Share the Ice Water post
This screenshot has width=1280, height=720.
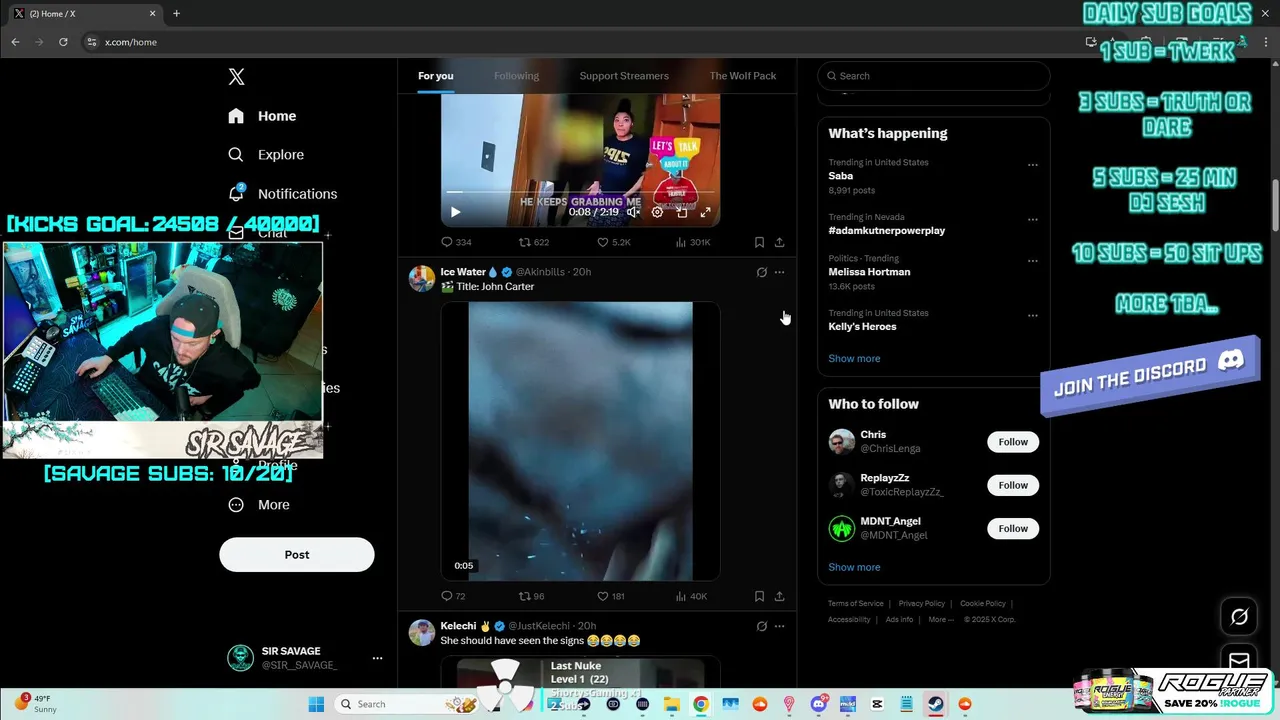pyautogui.click(x=779, y=596)
